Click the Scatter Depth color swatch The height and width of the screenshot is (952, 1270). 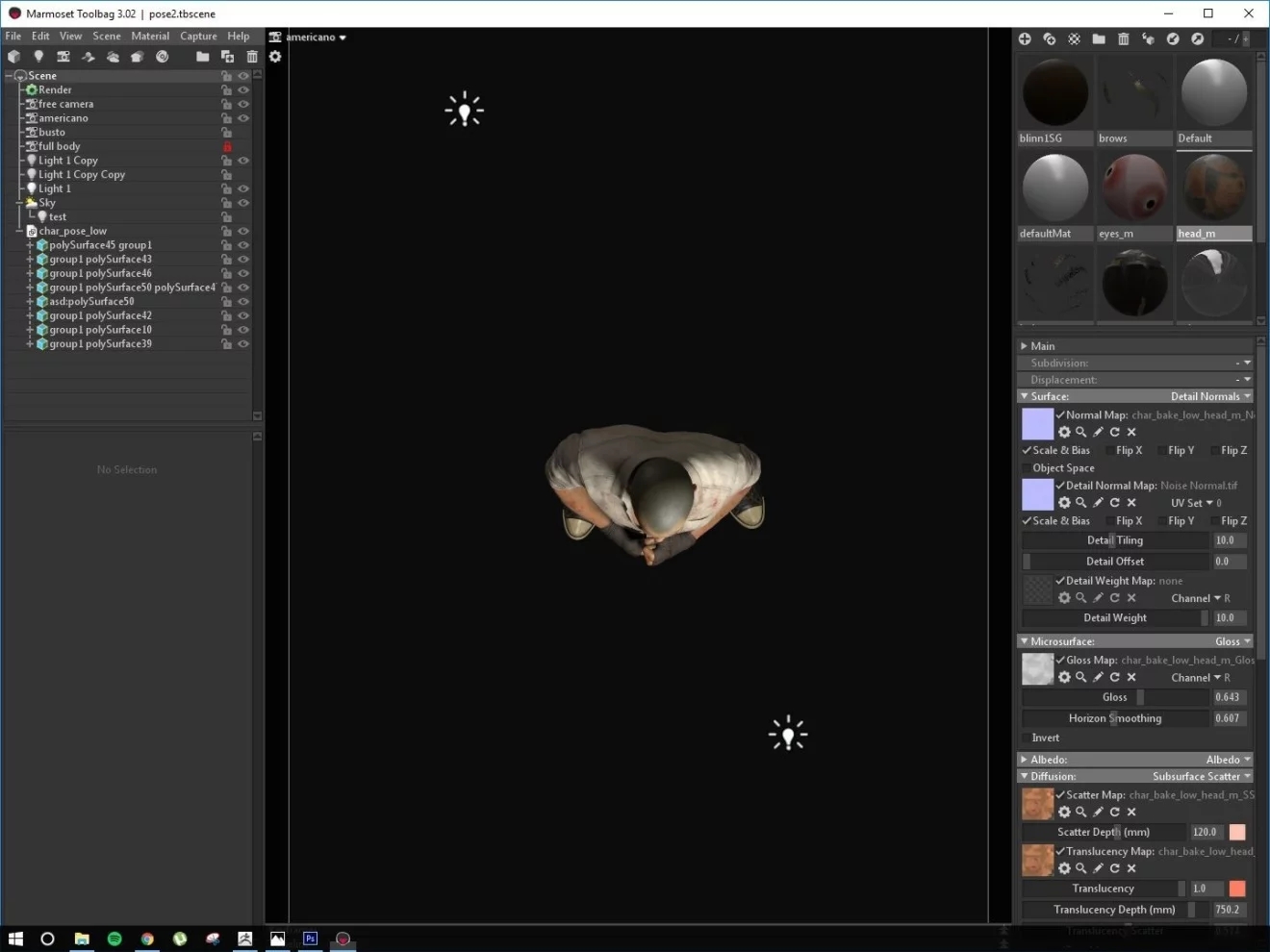pyautogui.click(x=1237, y=833)
